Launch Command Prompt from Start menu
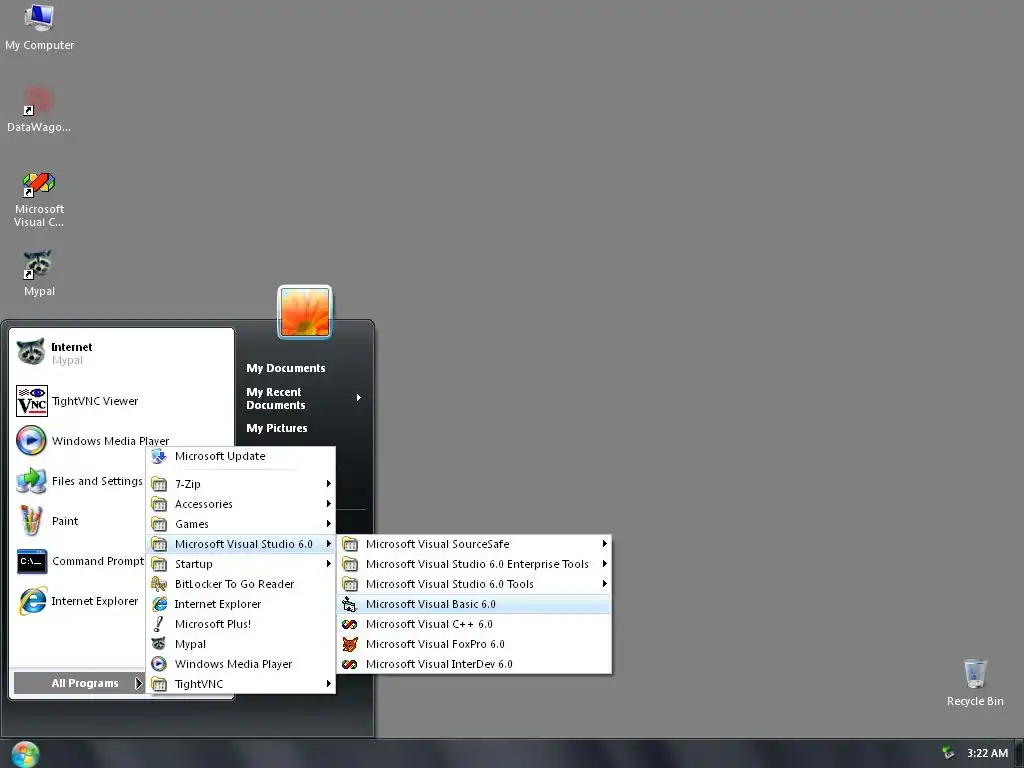 click(78, 561)
